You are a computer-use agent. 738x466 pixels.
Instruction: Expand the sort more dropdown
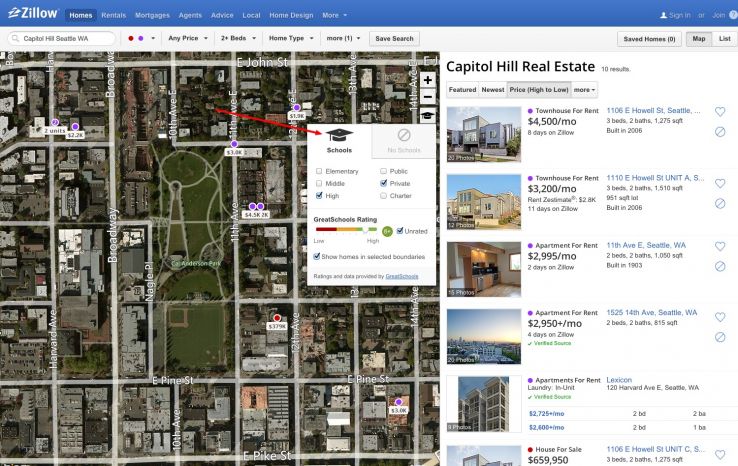click(x=584, y=89)
